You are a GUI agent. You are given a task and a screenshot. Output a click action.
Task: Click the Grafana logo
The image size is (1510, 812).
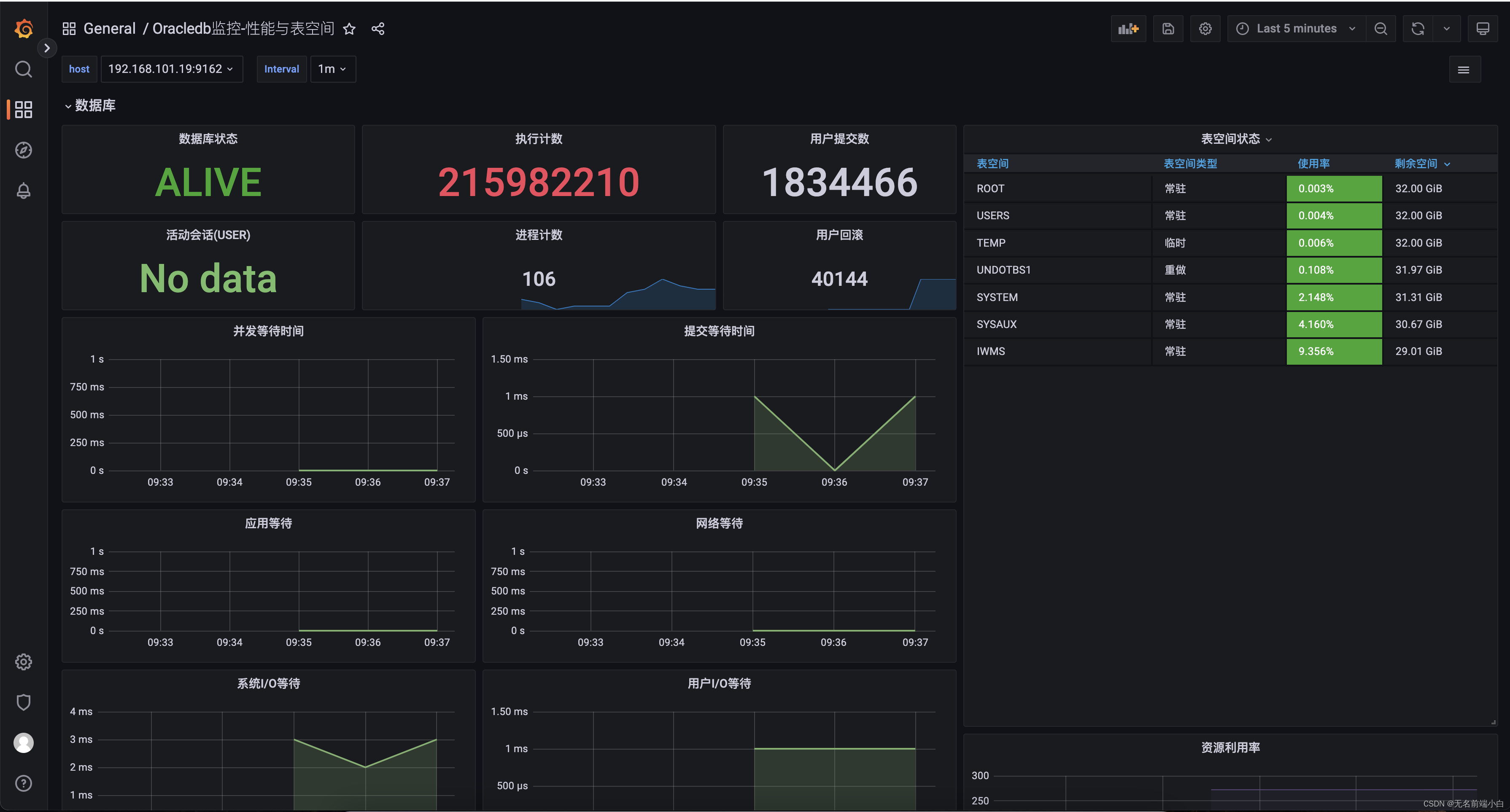24,29
